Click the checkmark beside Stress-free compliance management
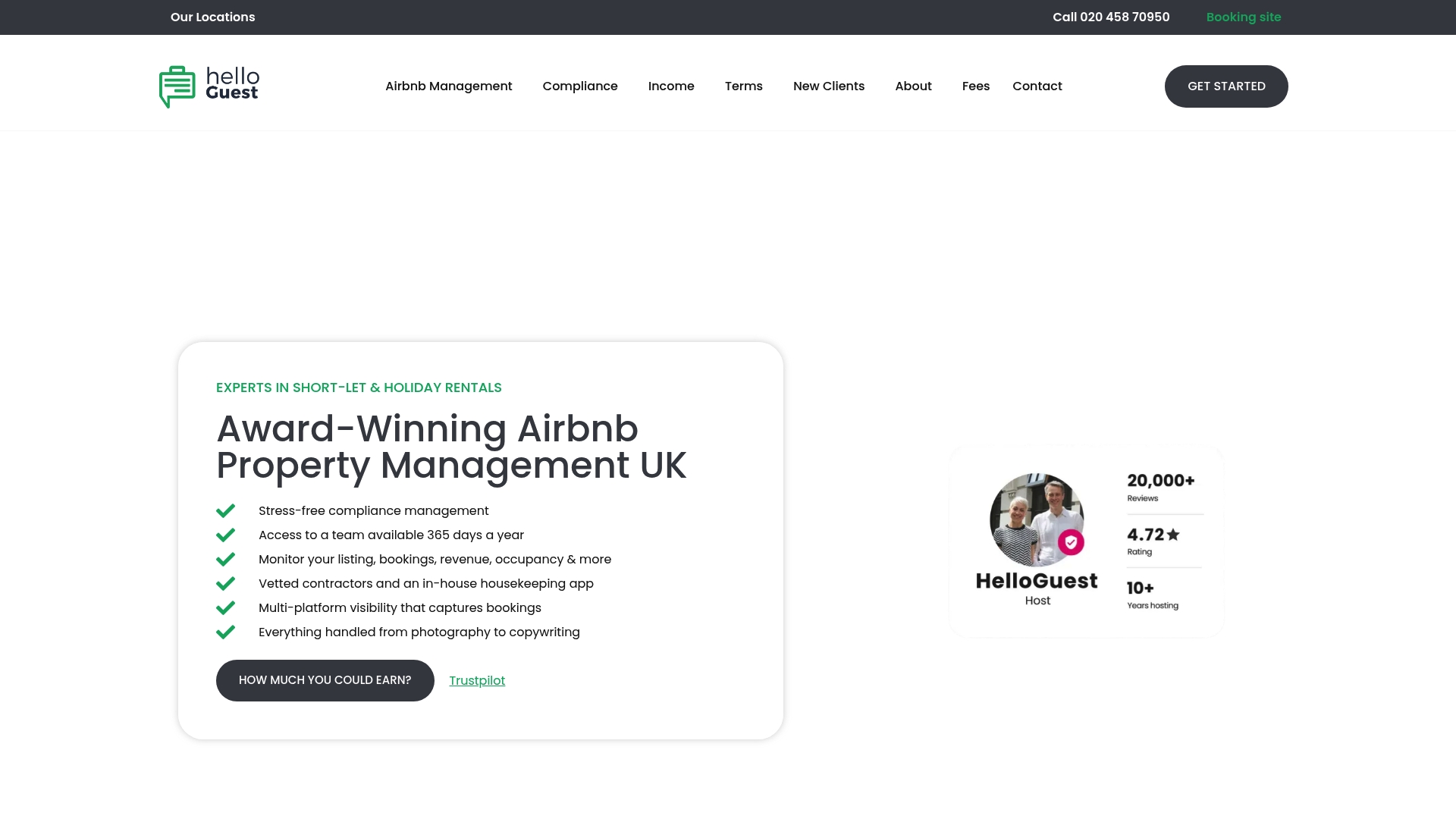Screen dimensions: 1456x819 225,511
